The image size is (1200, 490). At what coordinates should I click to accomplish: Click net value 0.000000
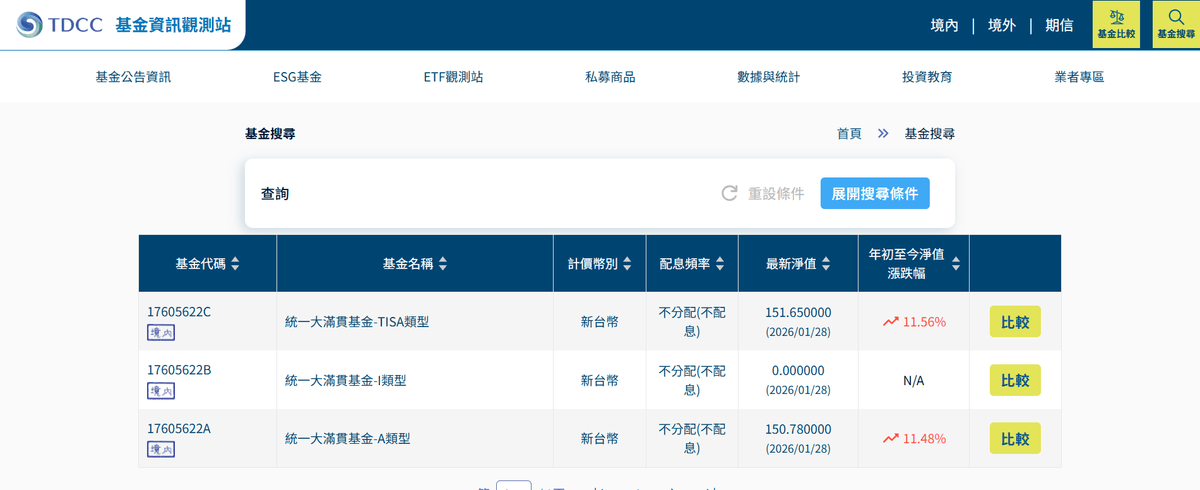(x=798, y=370)
